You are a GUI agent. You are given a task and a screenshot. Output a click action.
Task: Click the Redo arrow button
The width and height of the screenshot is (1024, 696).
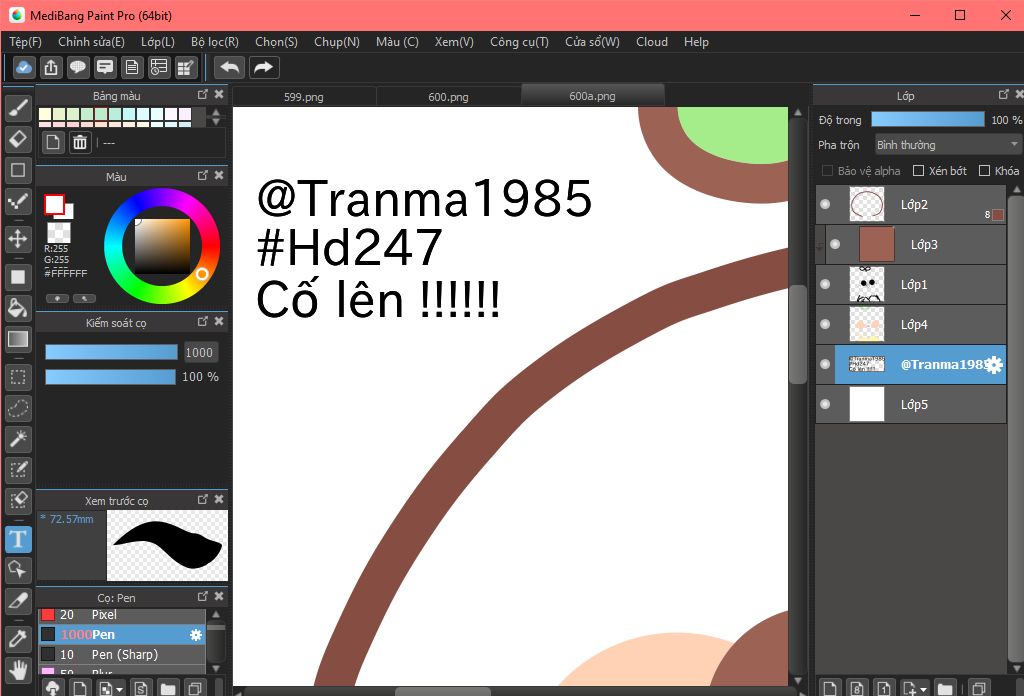click(x=263, y=67)
